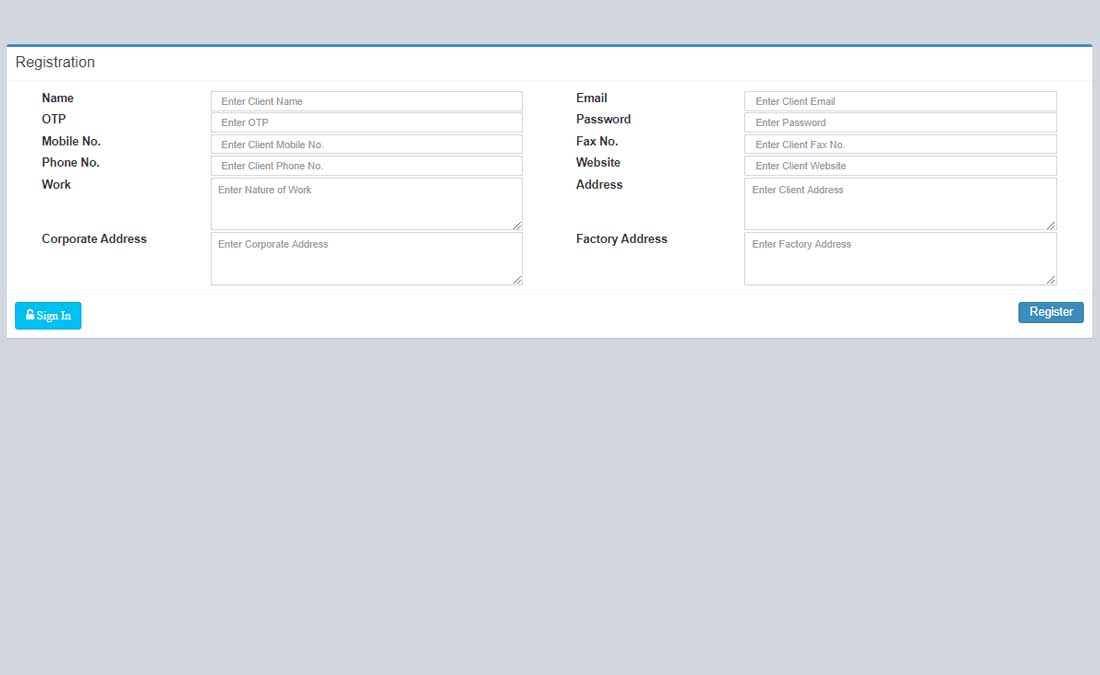Select the Enter Client Mobile No. field
The image size is (1100, 675).
(366, 143)
